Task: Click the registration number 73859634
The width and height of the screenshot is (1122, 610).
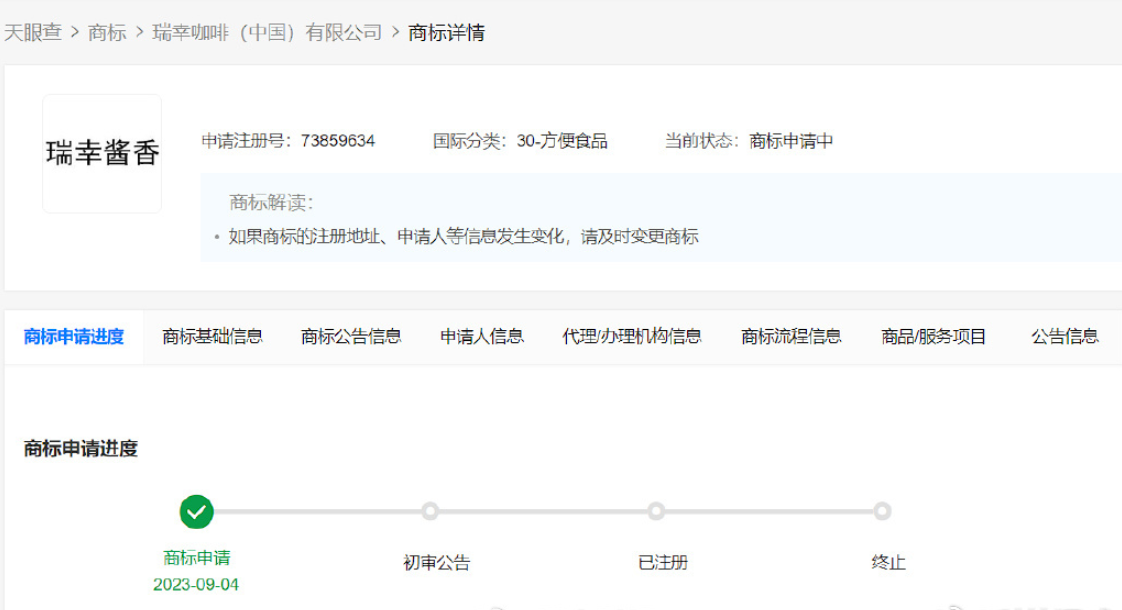Action: coord(338,141)
